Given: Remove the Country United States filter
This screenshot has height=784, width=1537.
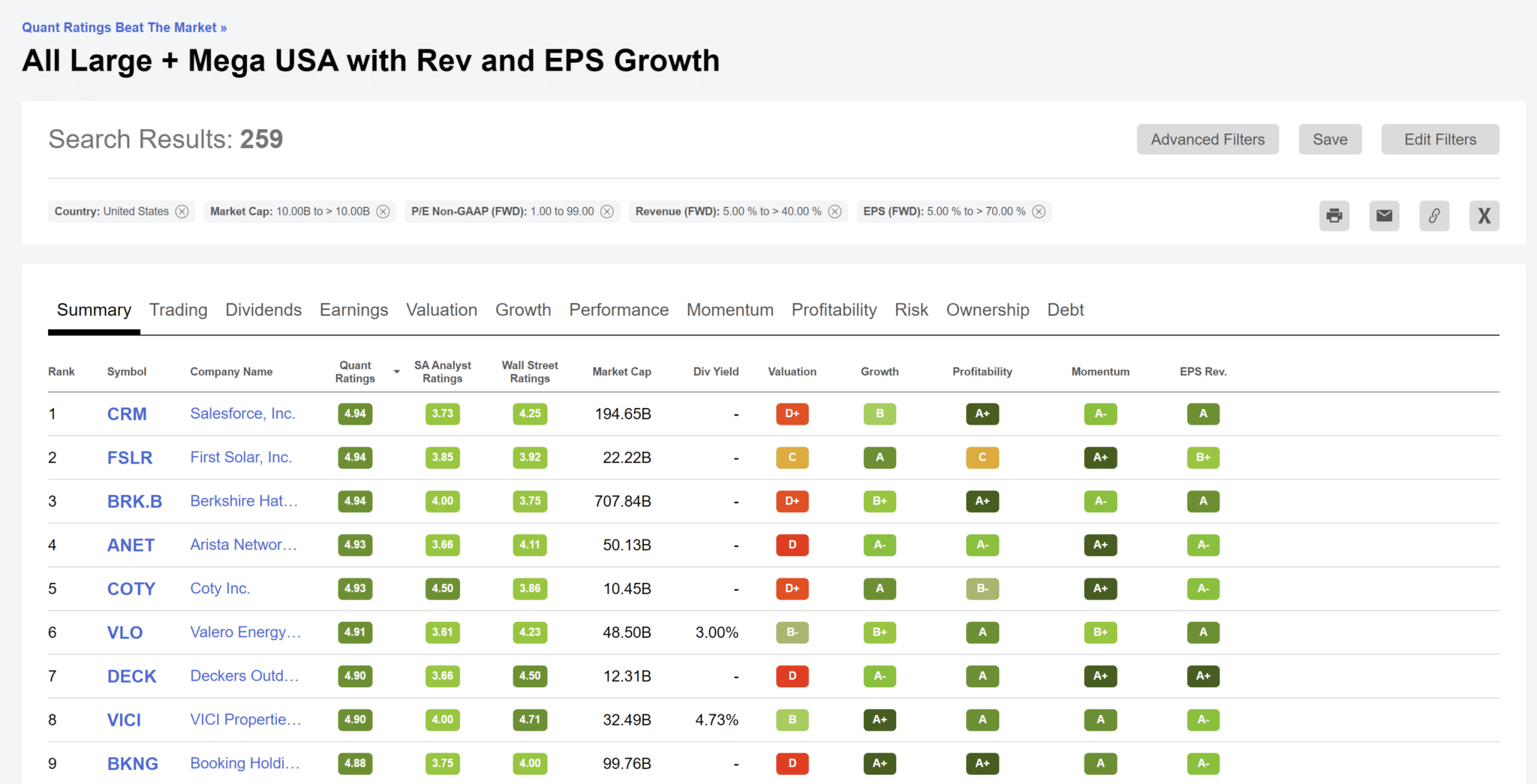Looking at the screenshot, I should point(182,211).
